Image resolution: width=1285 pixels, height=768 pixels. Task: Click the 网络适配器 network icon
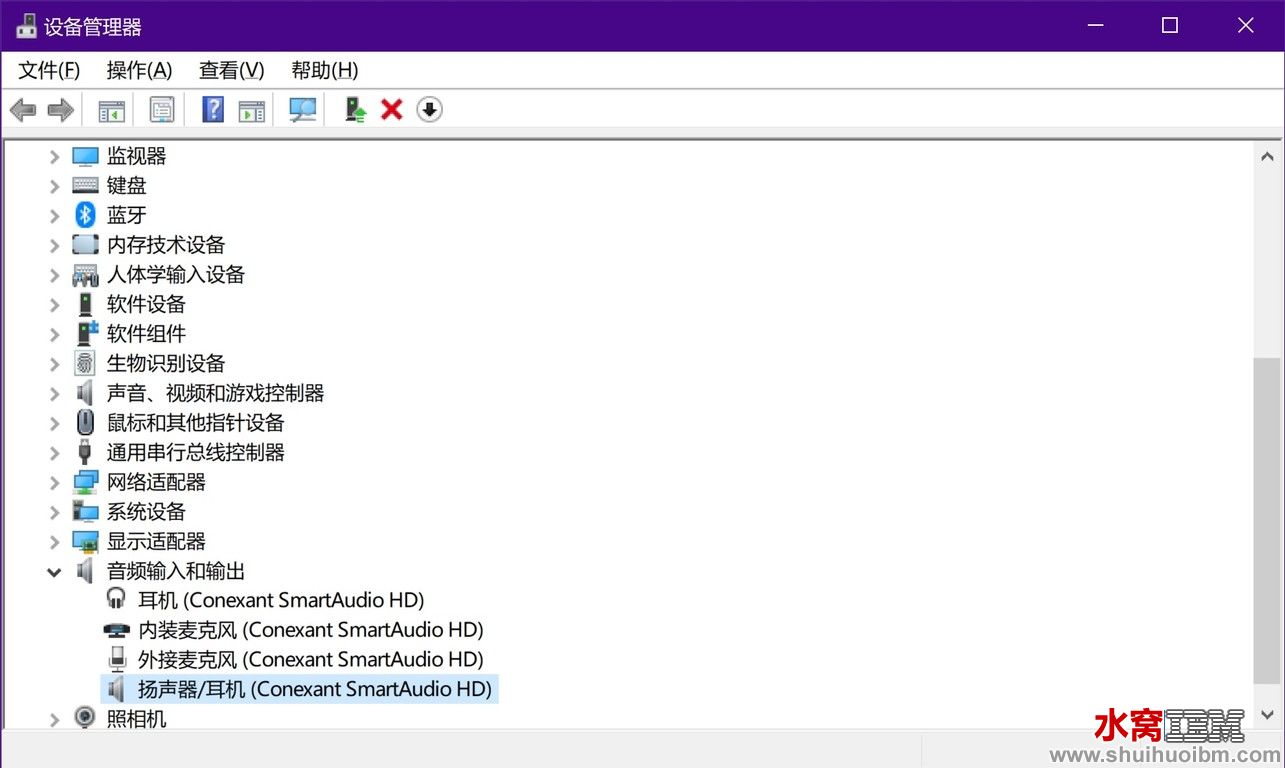point(86,482)
